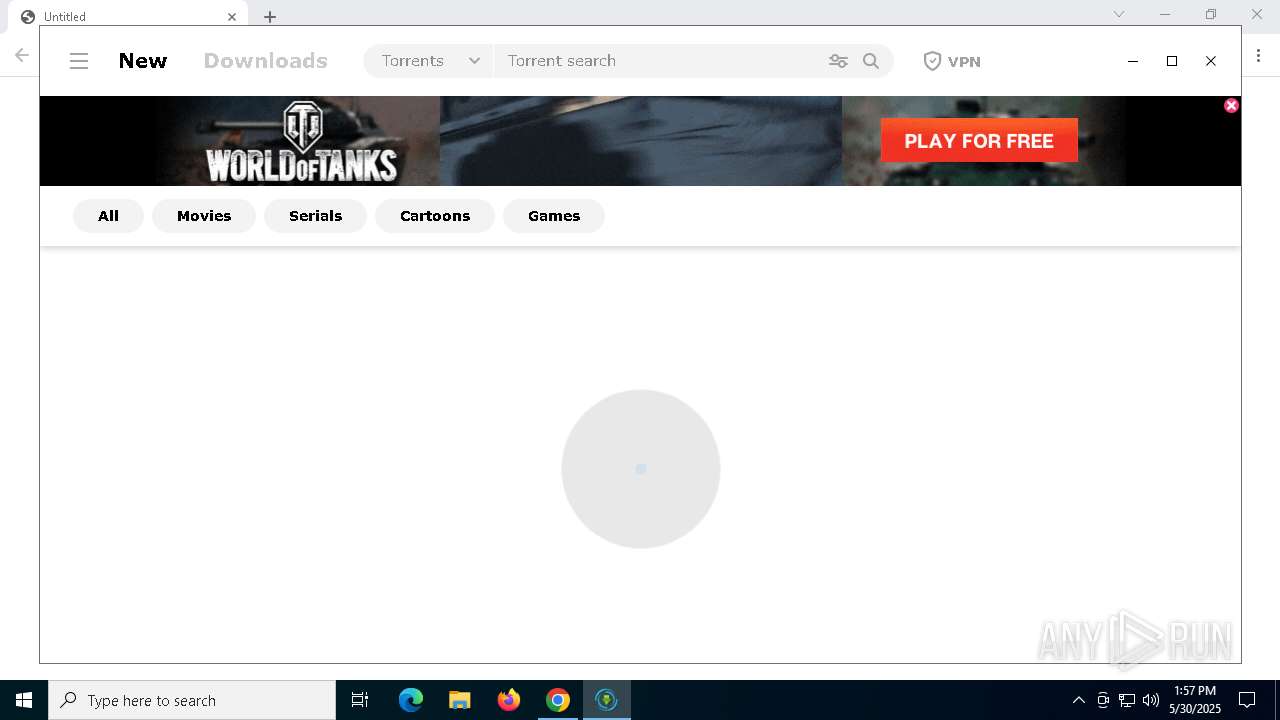Screen dimensions: 1280x720
Task: Open the World of Tanks banner logo
Action: click(x=301, y=142)
